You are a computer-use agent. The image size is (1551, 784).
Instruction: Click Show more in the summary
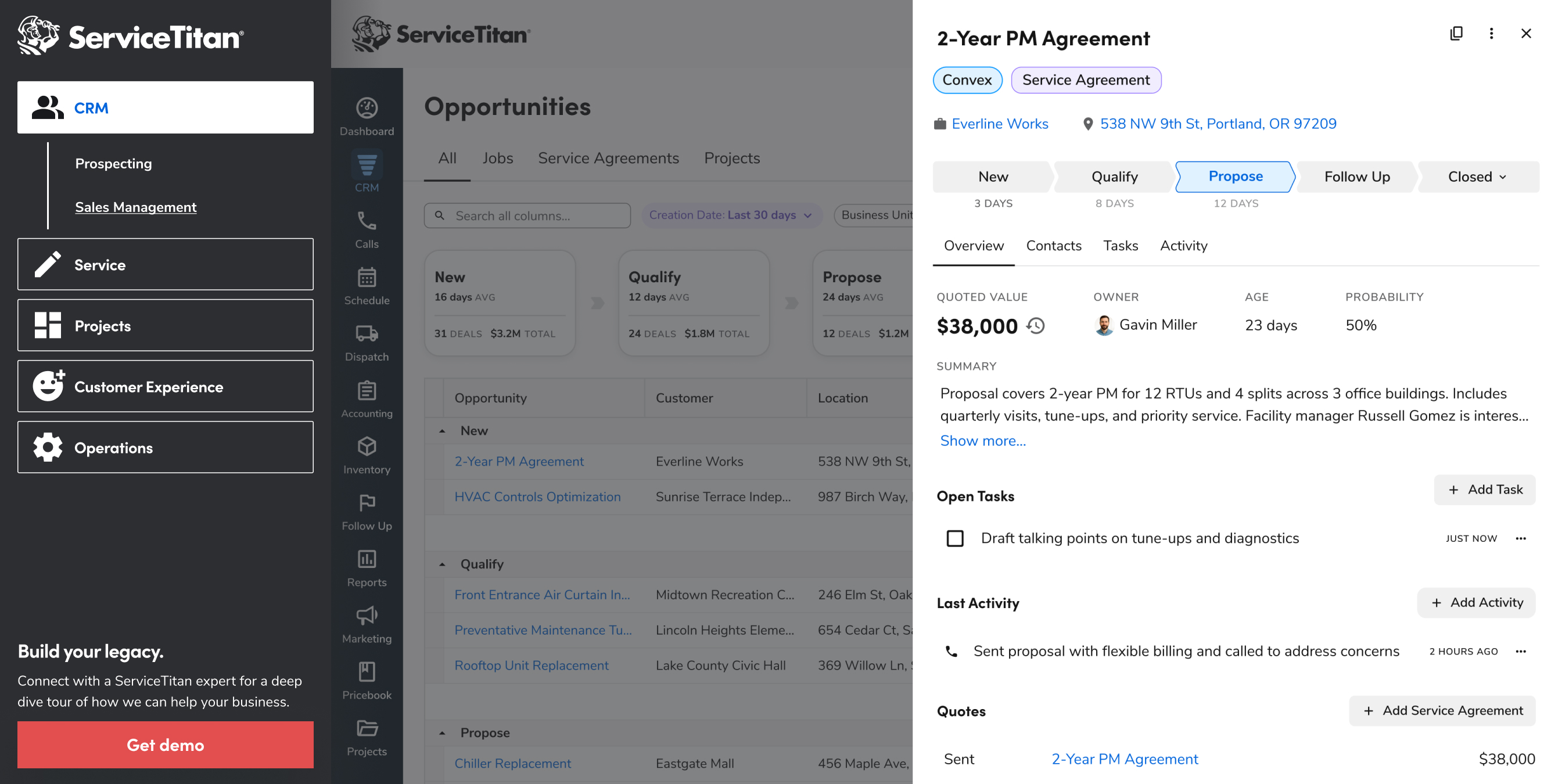click(x=983, y=441)
